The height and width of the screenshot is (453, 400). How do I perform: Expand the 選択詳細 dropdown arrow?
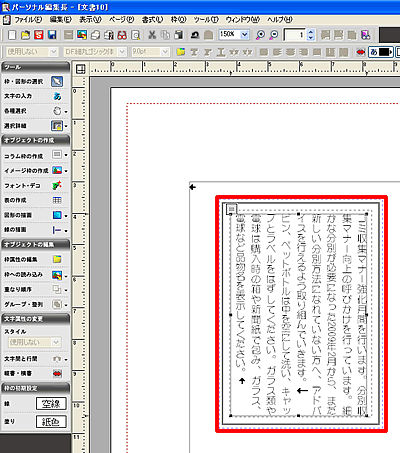(66, 126)
